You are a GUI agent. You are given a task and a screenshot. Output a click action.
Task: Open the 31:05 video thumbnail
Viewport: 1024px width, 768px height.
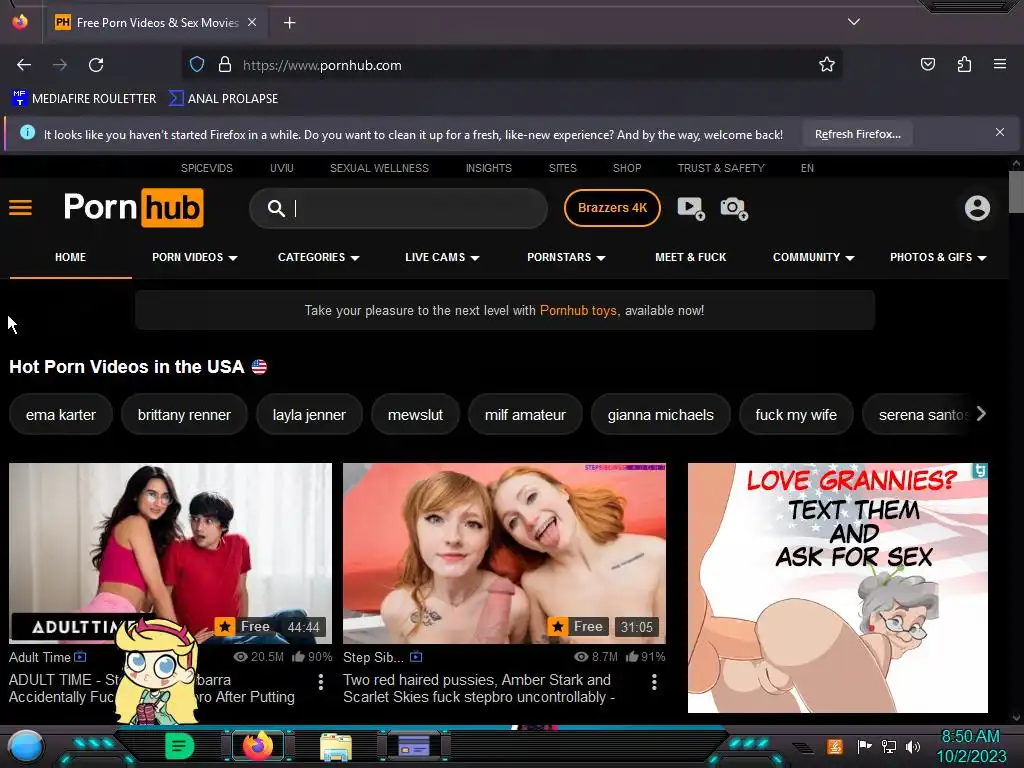coord(504,553)
